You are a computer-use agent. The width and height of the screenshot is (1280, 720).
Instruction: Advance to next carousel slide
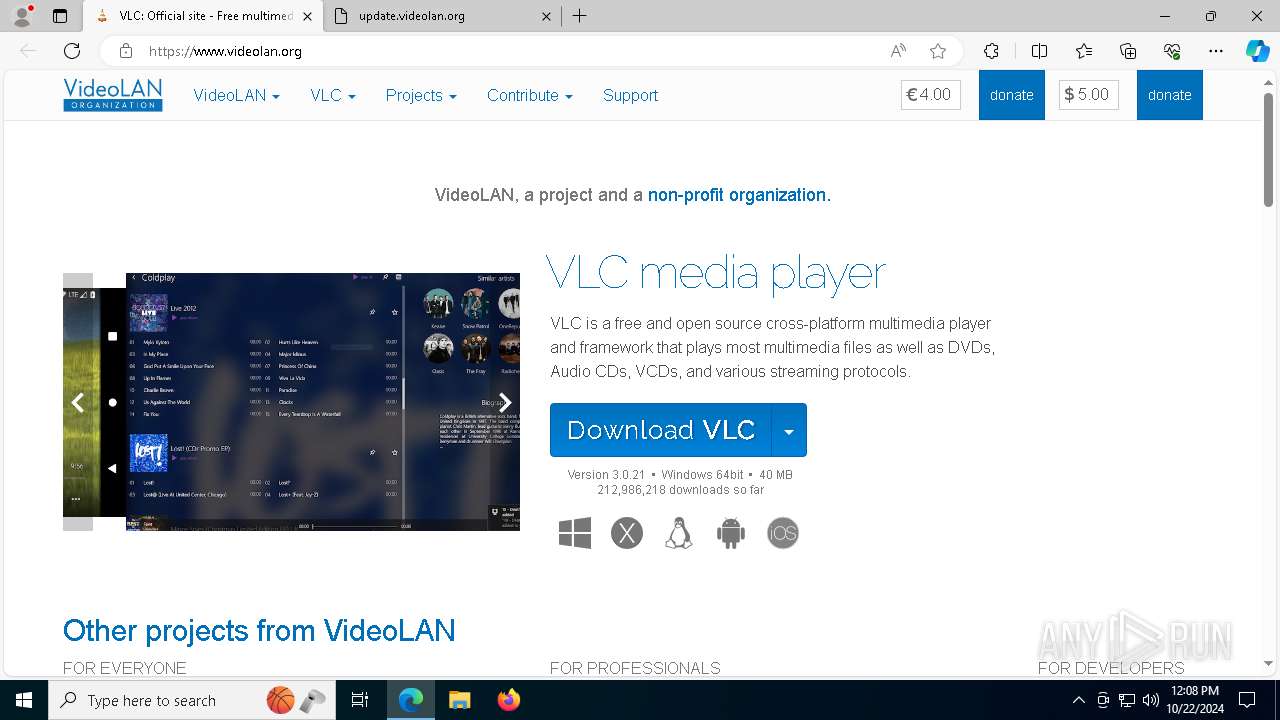(505, 402)
